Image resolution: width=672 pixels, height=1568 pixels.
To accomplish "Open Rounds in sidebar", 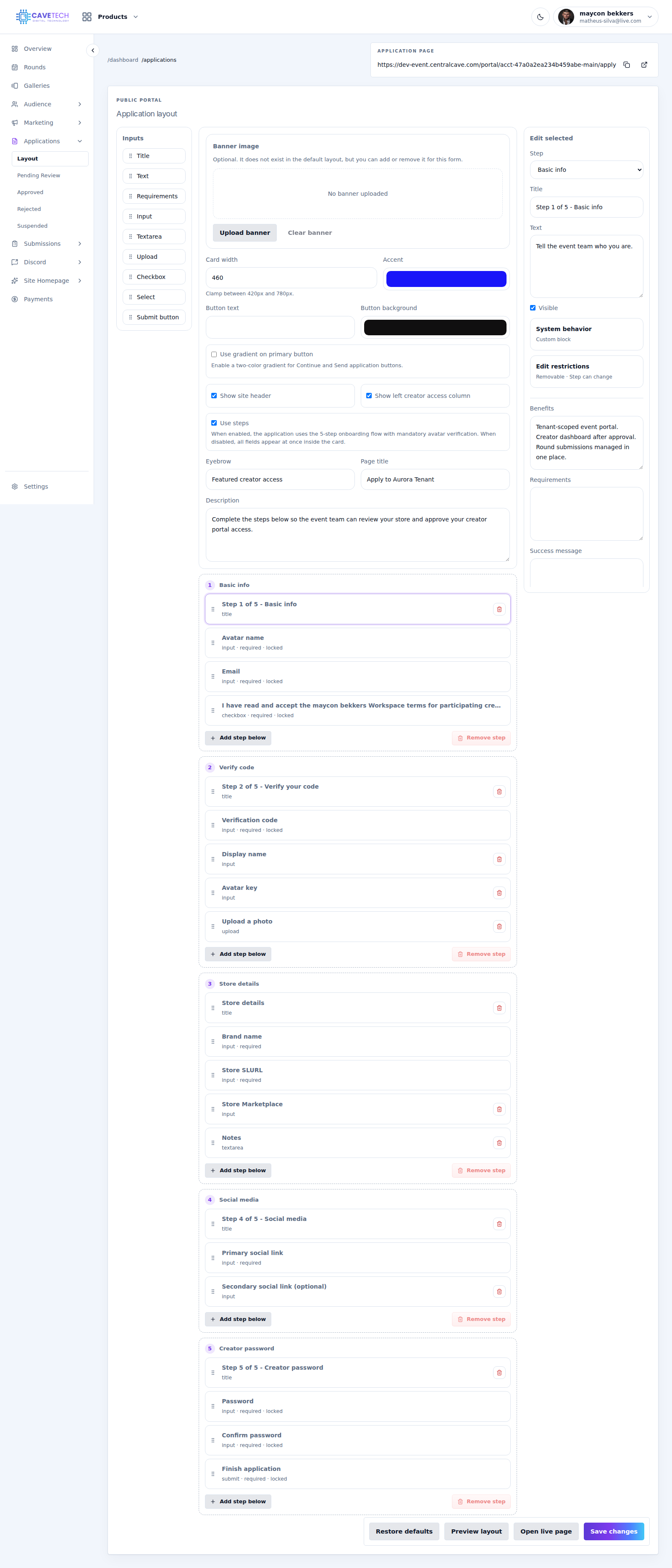I will click(x=47, y=67).
